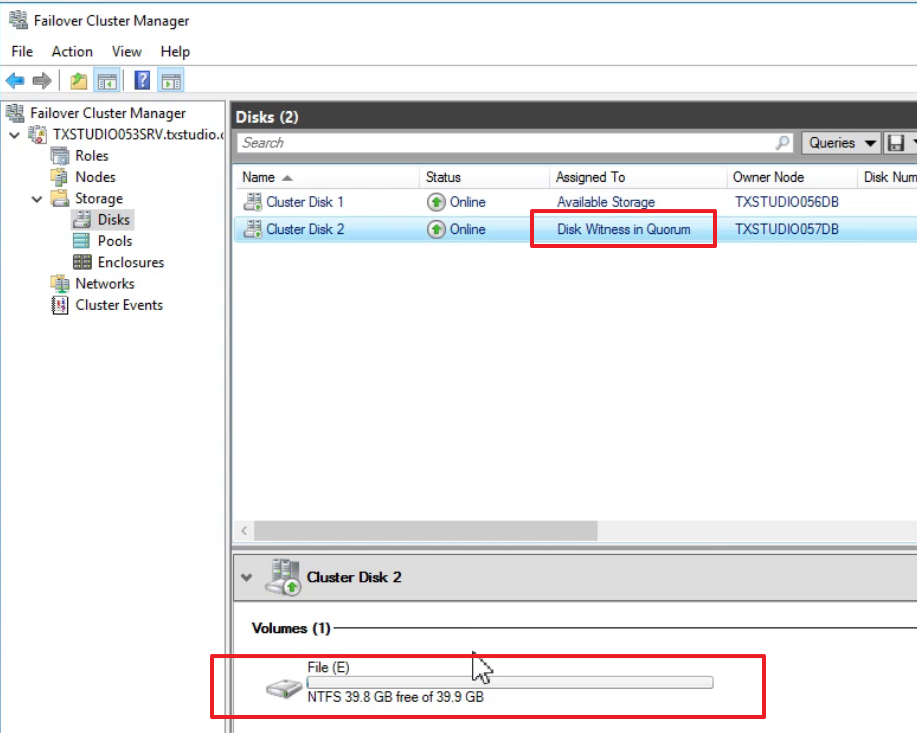Open the Action menu

click(72, 51)
